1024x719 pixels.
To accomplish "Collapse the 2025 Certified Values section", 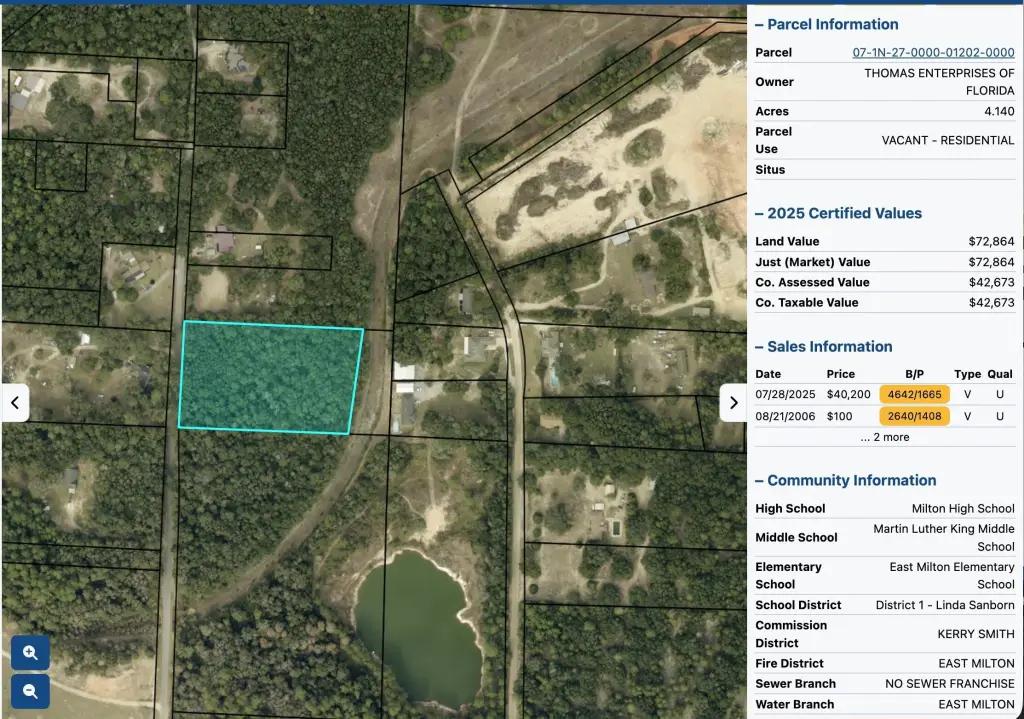I will coord(838,213).
